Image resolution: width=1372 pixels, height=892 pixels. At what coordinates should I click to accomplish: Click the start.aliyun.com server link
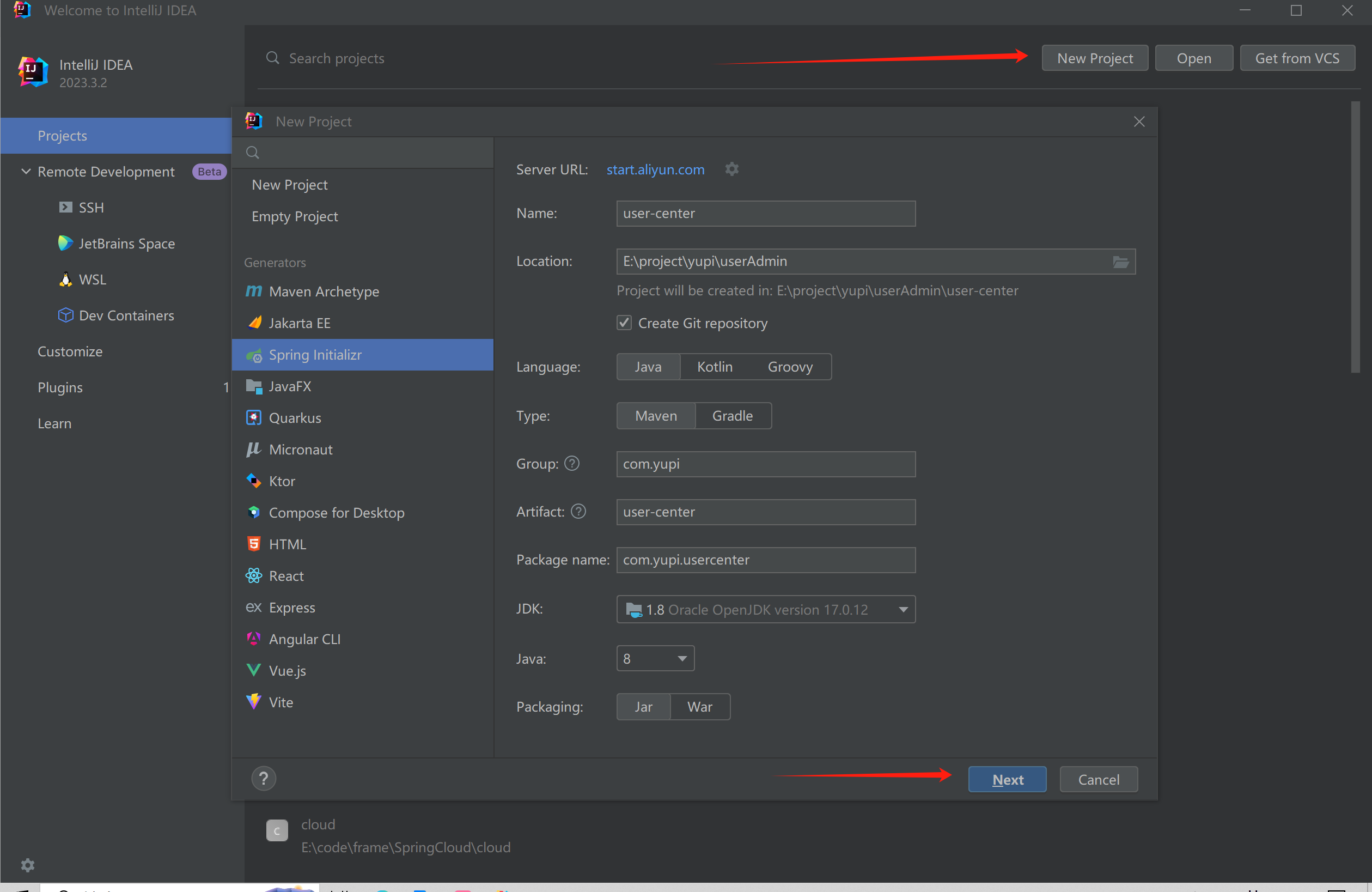point(655,169)
